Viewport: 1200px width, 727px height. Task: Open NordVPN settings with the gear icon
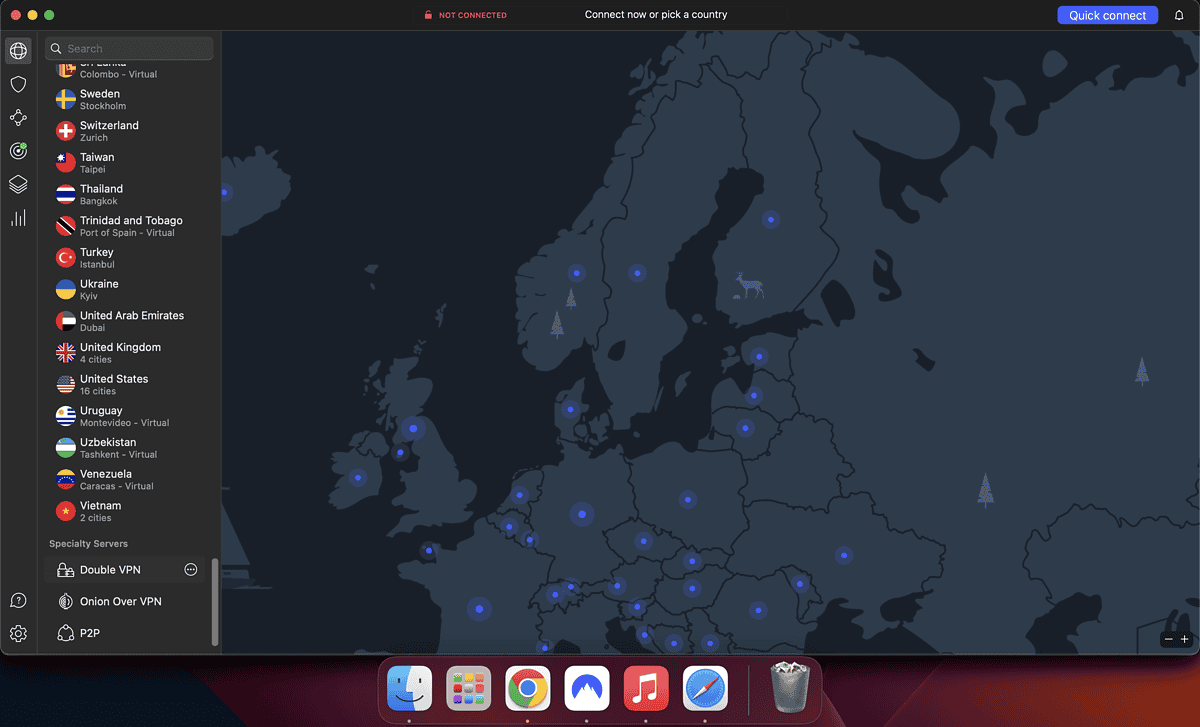point(18,633)
